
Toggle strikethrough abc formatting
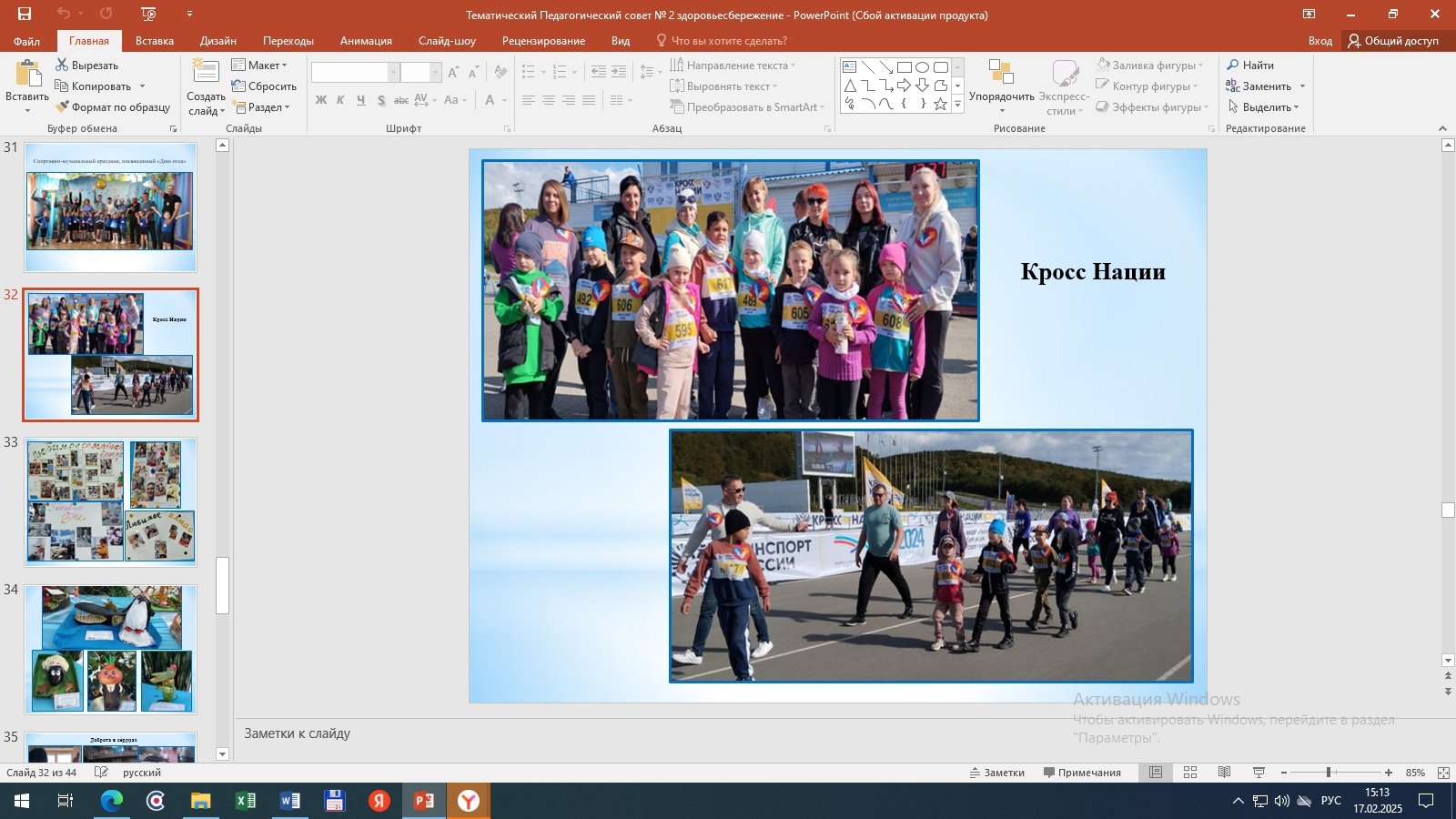[x=401, y=100]
